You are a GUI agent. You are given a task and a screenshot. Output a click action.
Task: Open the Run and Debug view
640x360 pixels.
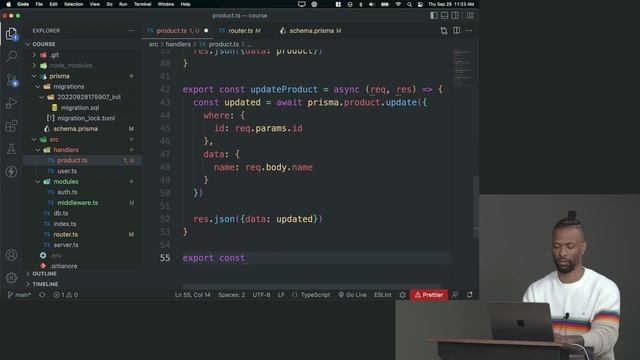click(11, 103)
